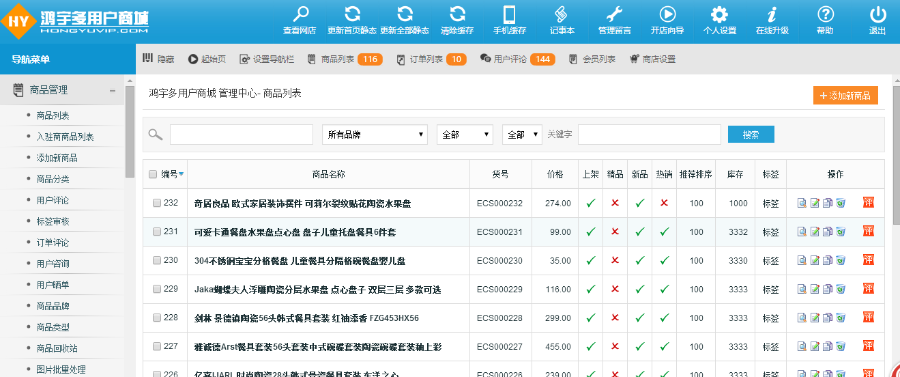This screenshot has height=377, width=900.
Task: Click the blue 搜索 button
Action: pos(751,135)
